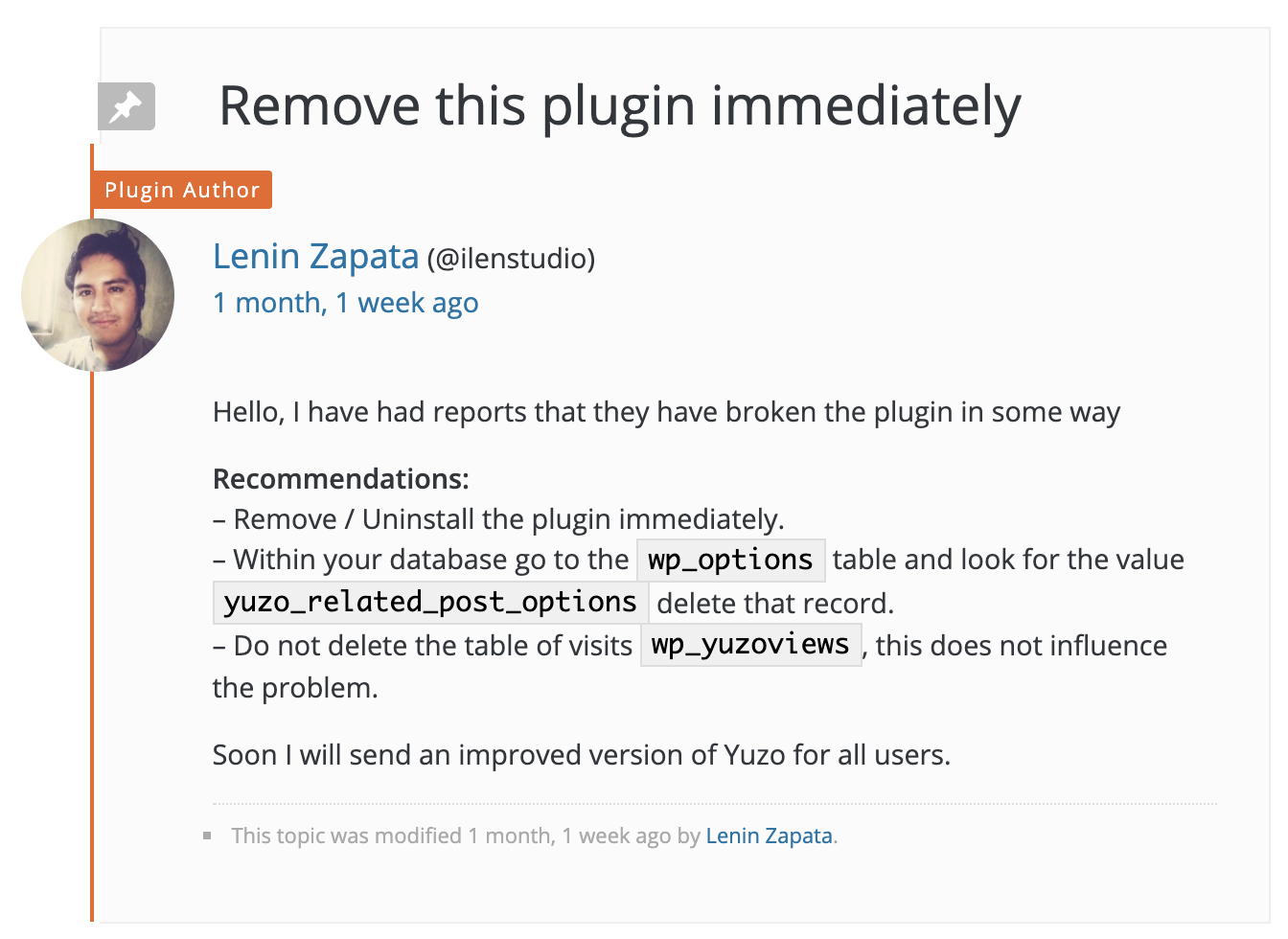This screenshot has height=939, width=1288.
Task: Open Lenin Zapata link in modification note
Action: point(769,836)
